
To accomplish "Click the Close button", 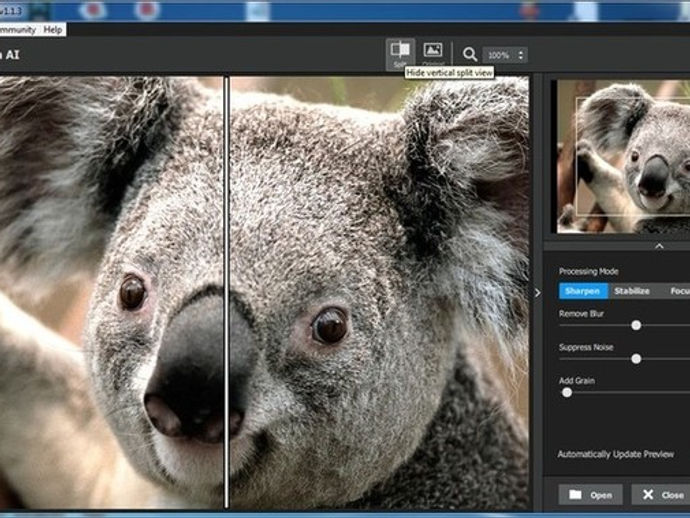I will point(662,495).
